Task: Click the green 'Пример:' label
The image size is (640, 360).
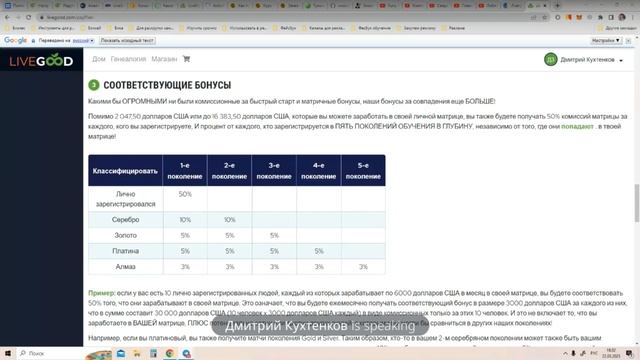Action: tap(102, 293)
